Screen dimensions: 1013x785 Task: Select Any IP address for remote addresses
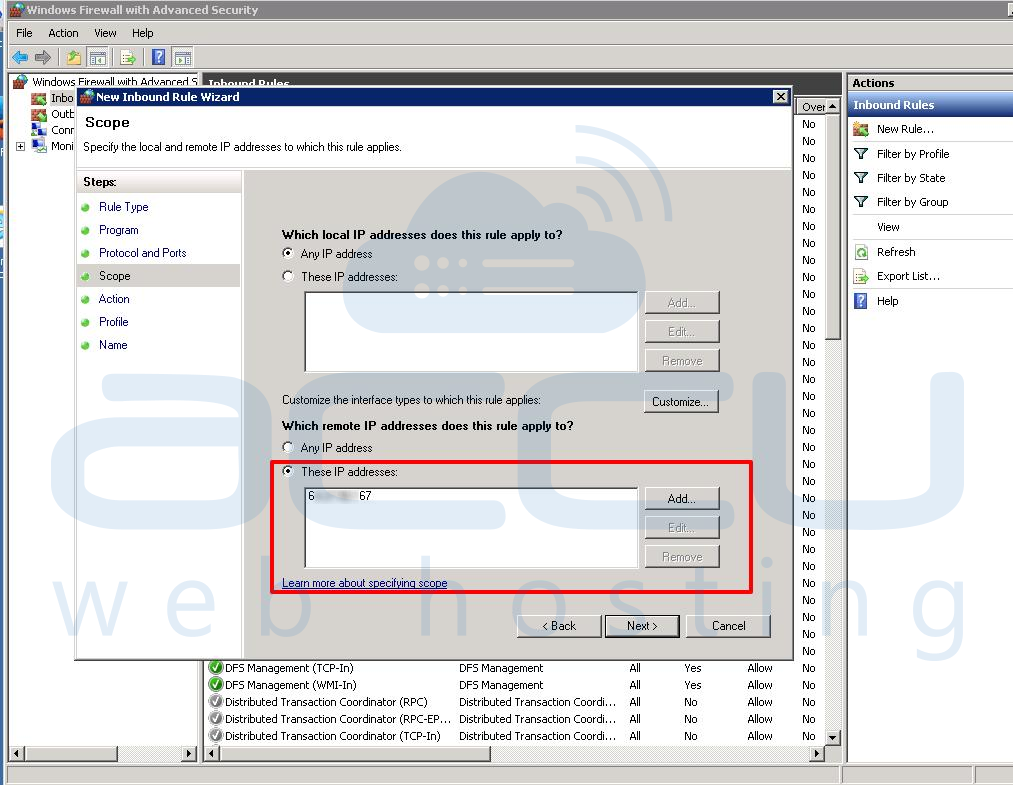tap(288, 447)
